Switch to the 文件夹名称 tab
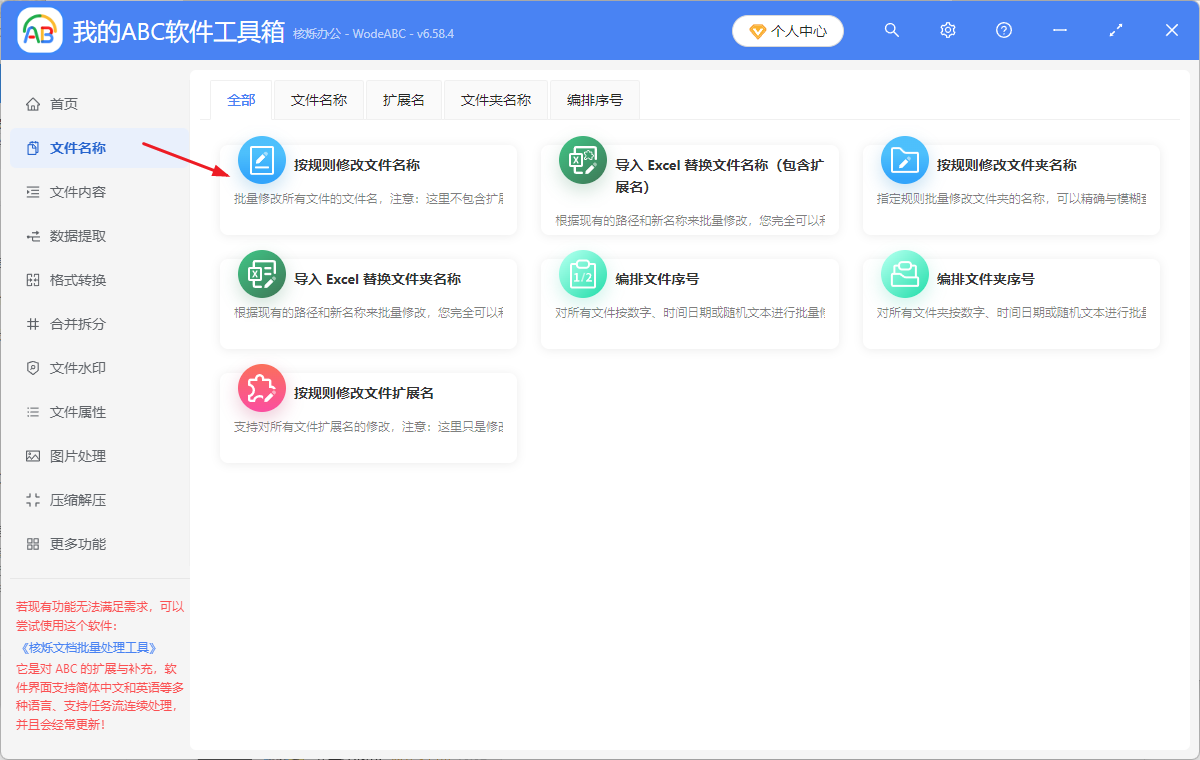Screen dimensions: 1200x760 pyautogui.click(x=495, y=99)
